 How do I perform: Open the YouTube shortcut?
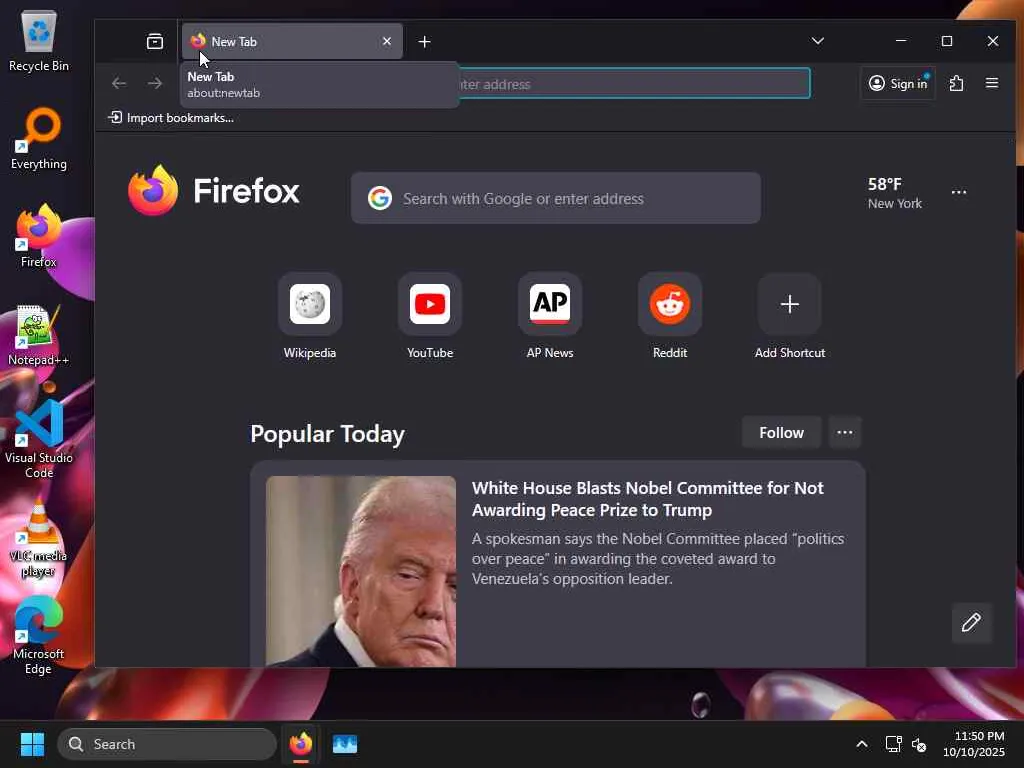[x=430, y=316]
